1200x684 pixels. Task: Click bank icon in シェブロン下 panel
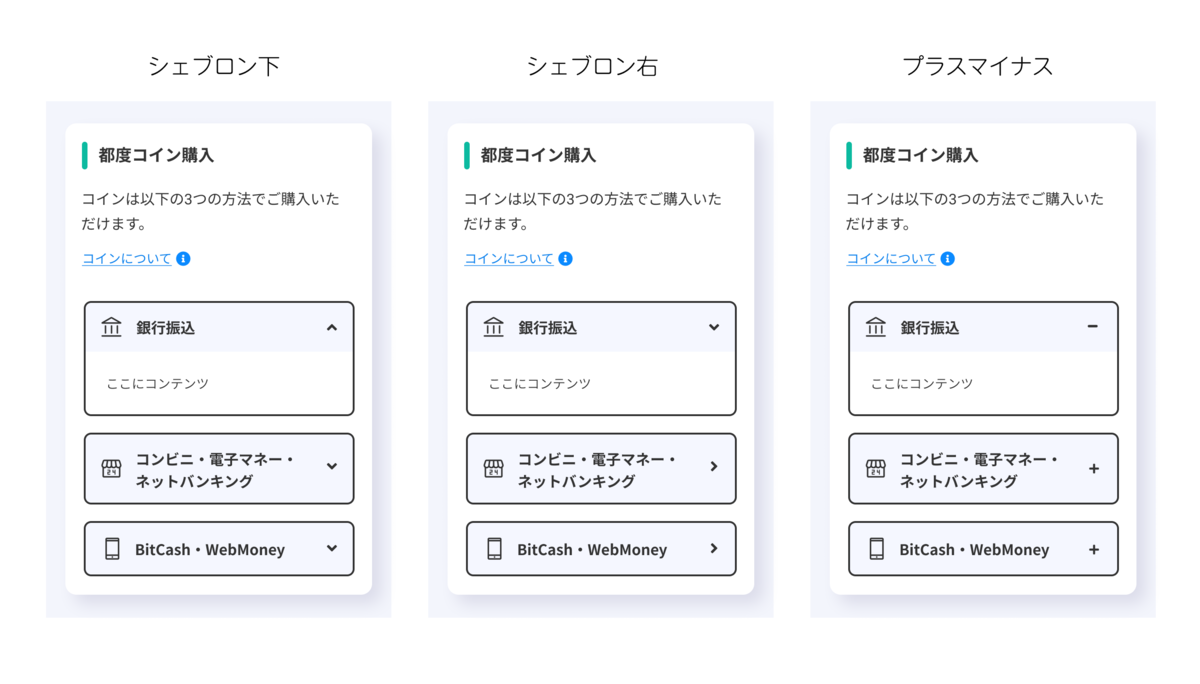(111, 327)
